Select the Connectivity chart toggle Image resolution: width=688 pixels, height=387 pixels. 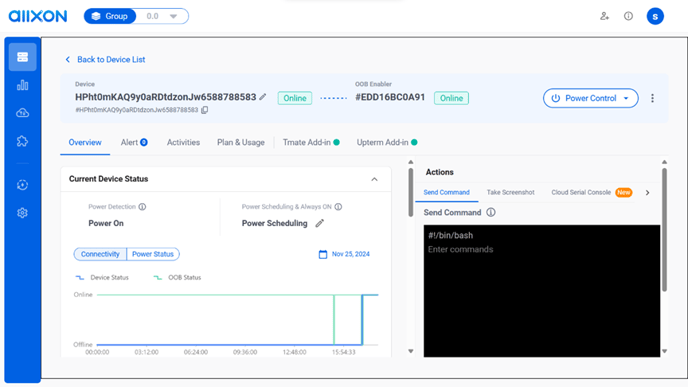tap(100, 254)
